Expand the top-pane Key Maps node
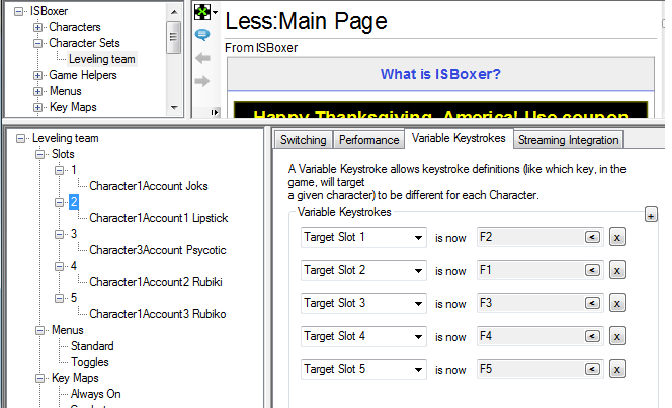Image resolution: width=672 pixels, height=408 pixels. [x=38, y=107]
